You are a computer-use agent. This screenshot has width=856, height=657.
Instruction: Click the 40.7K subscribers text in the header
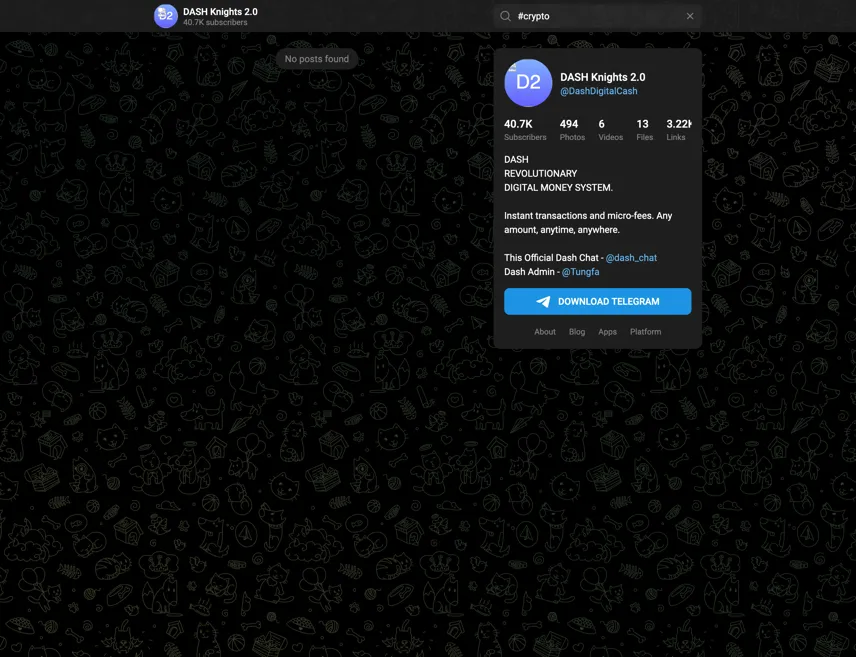[215, 22]
